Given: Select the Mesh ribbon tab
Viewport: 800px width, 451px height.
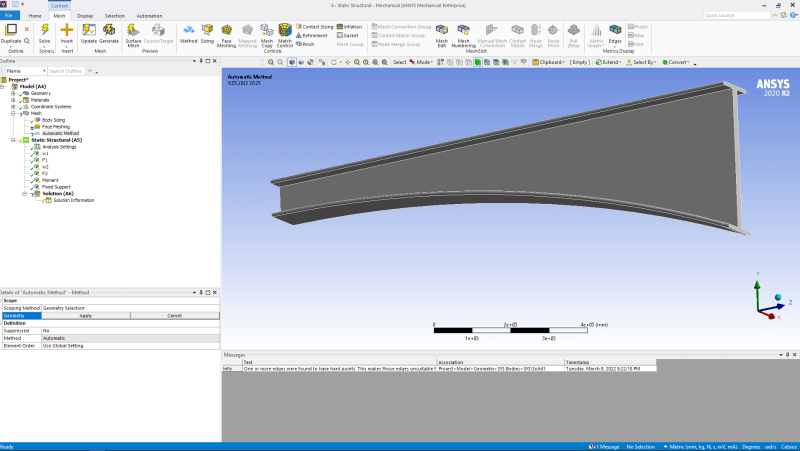Looking at the screenshot, I should pos(60,16).
